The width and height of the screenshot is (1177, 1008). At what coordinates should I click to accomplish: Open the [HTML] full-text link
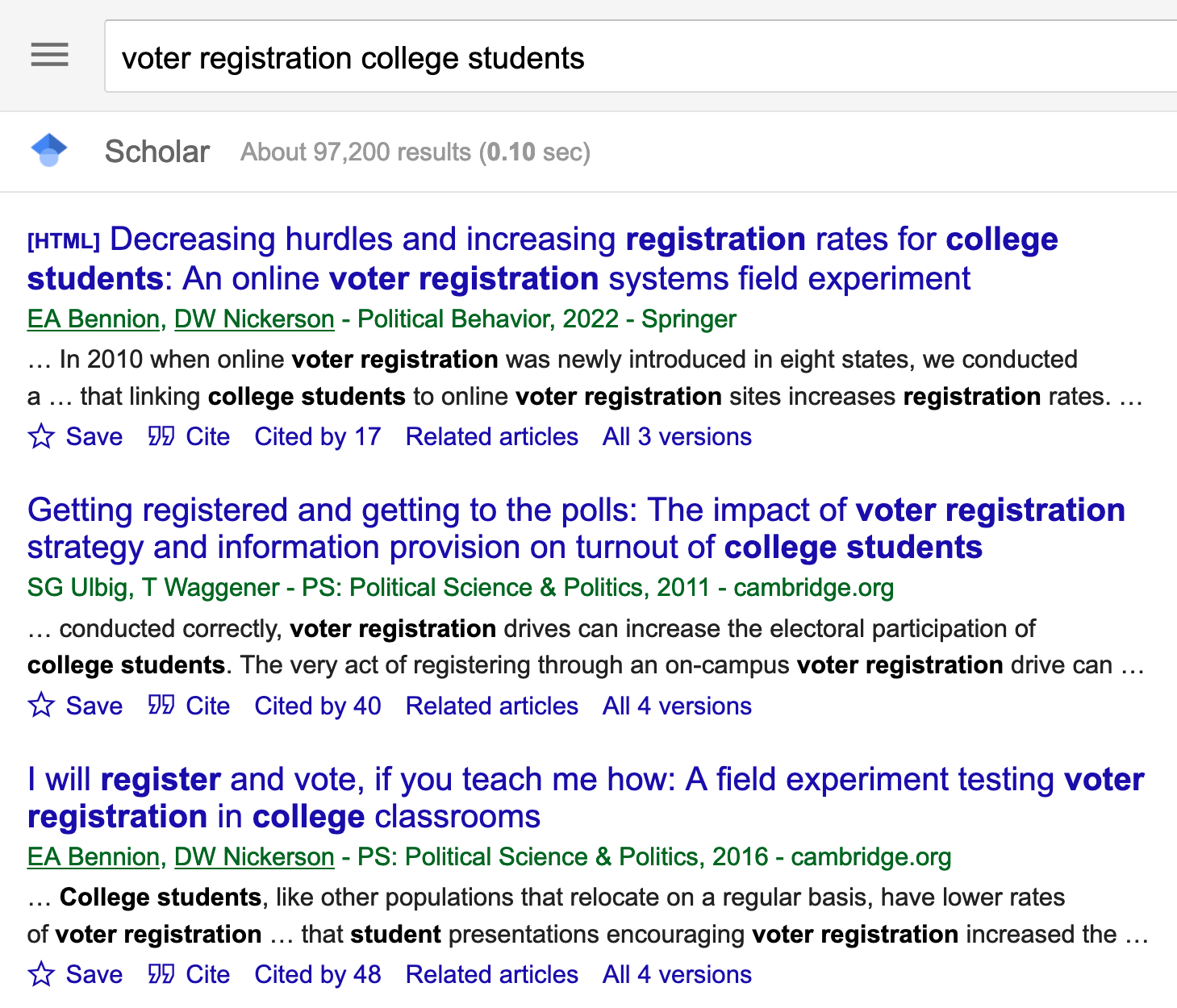coord(62,239)
